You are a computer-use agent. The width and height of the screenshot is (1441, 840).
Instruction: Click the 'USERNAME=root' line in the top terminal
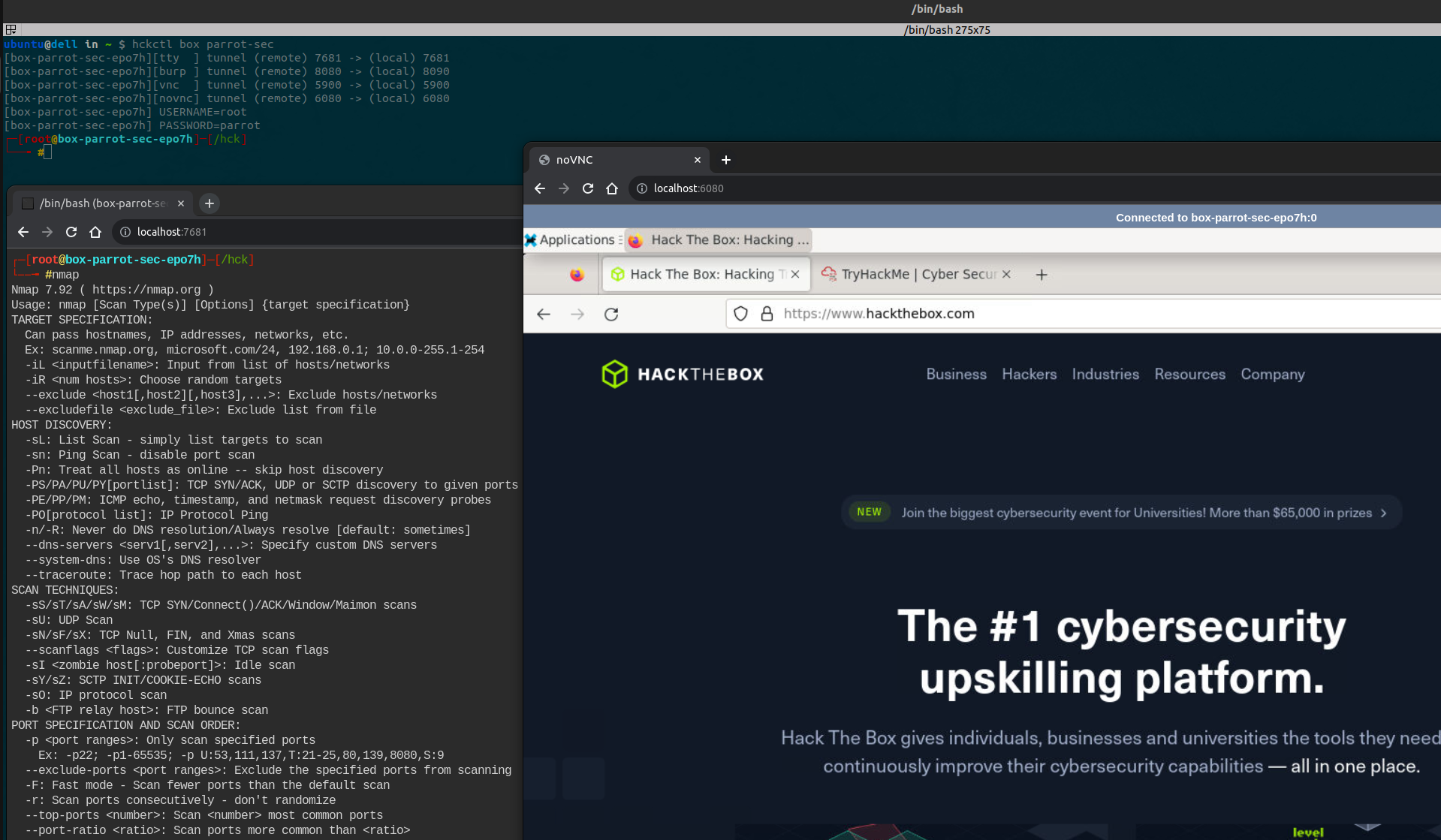coord(125,112)
